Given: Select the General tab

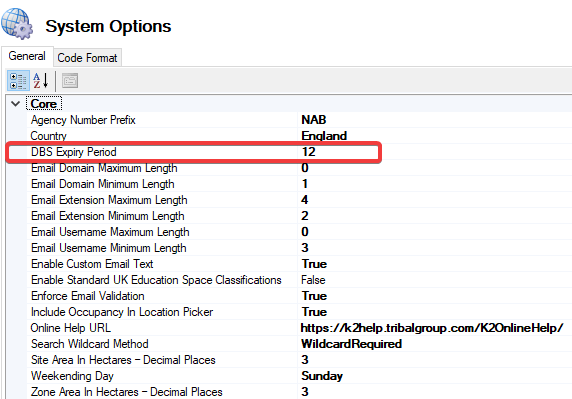Looking at the screenshot, I should point(27,56).
